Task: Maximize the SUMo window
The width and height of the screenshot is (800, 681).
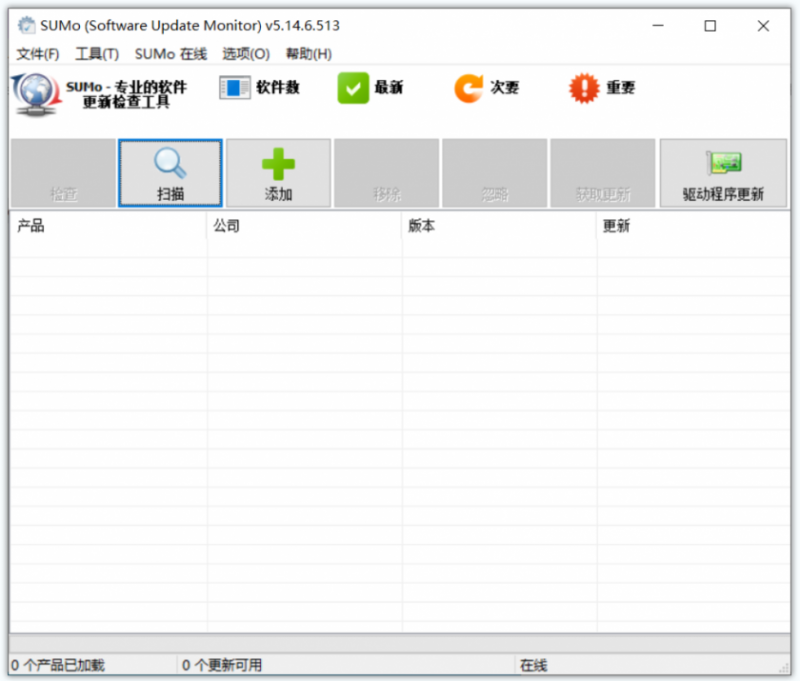Action: click(710, 26)
